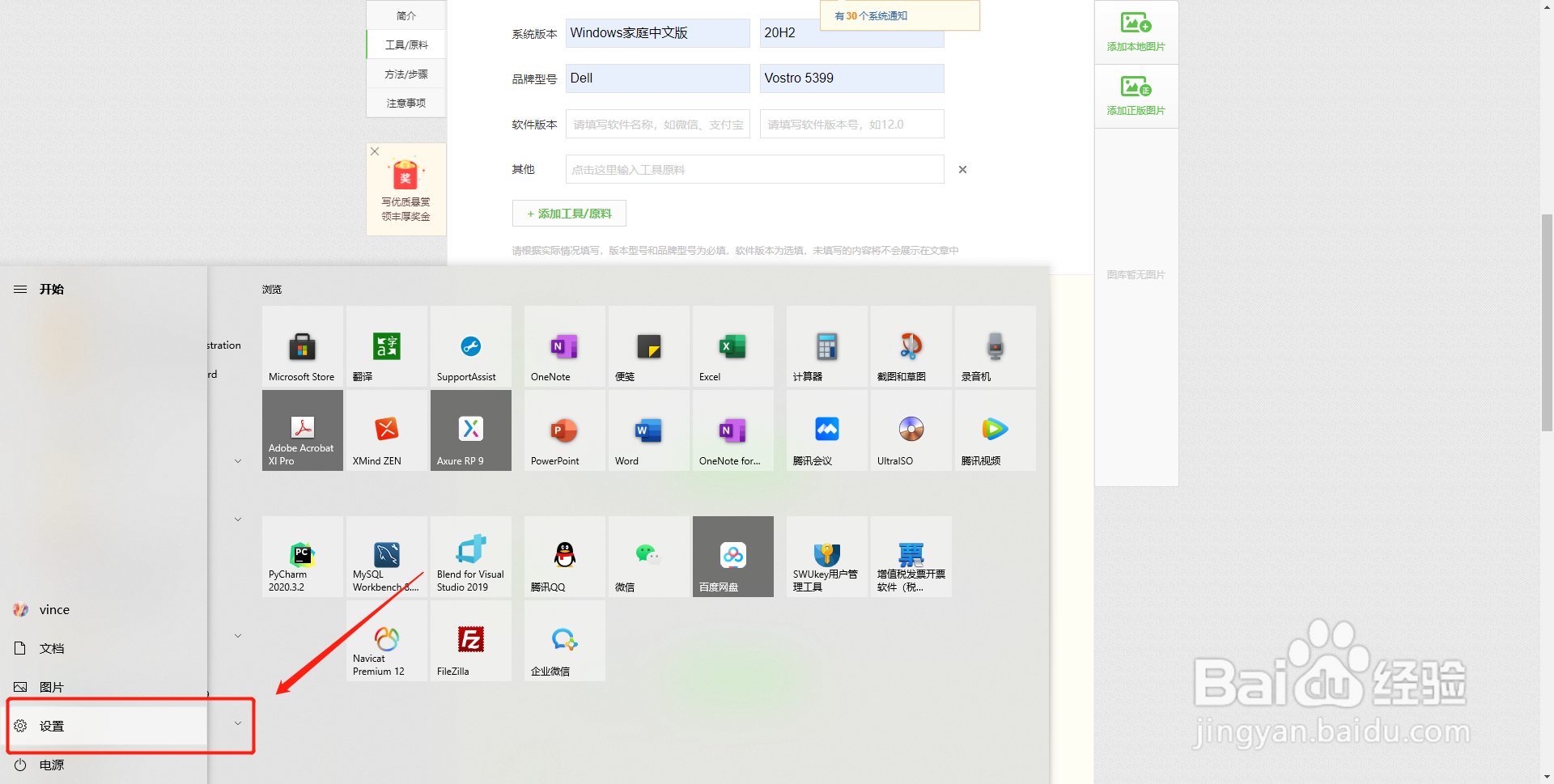Open the vince user account
This screenshot has width=1554, height=784.
pyautogui.click(x=104, y=610)
